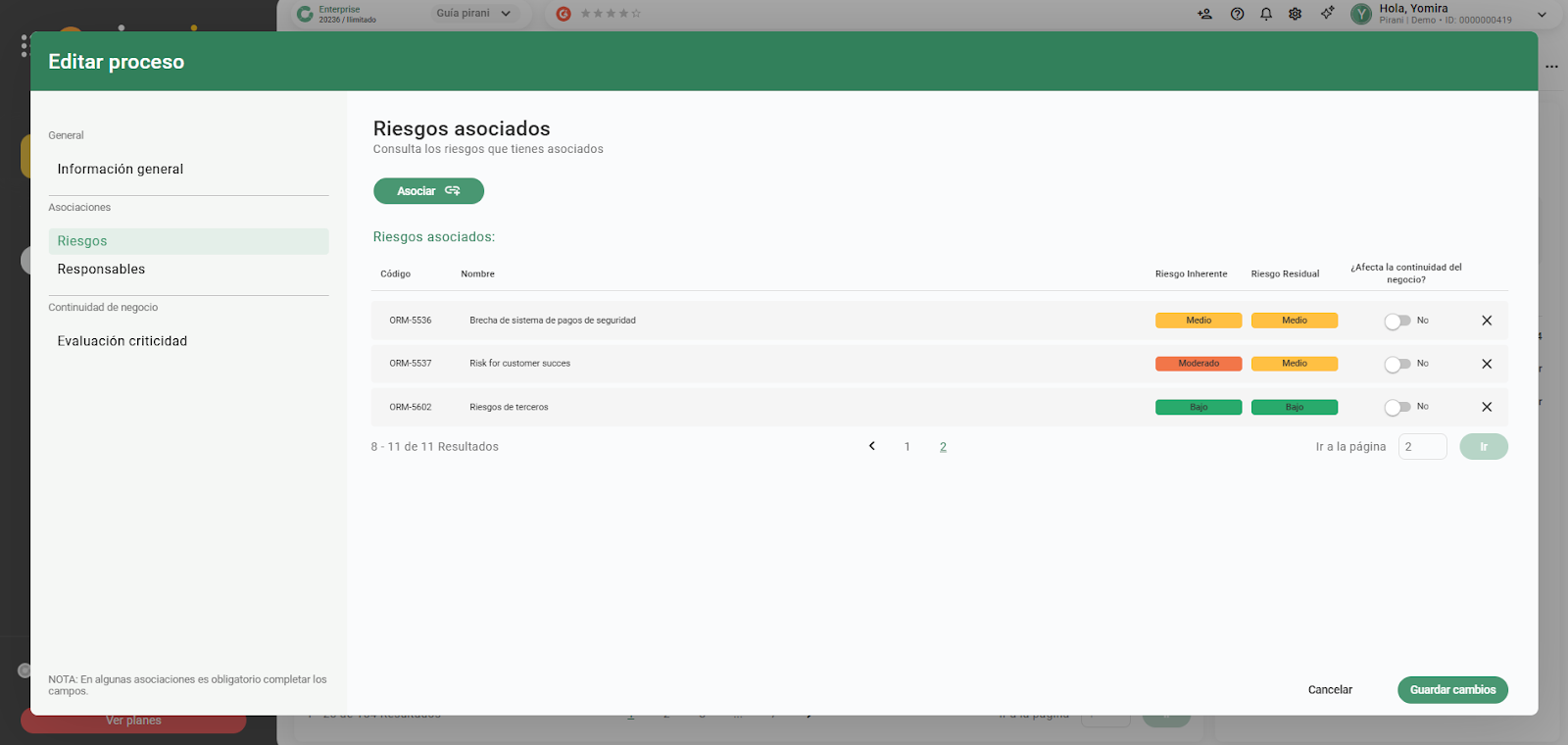The height and width of the screenshot is (745, 1568).
Task: Click the Asociar button
Action: (x=428, y=191)
